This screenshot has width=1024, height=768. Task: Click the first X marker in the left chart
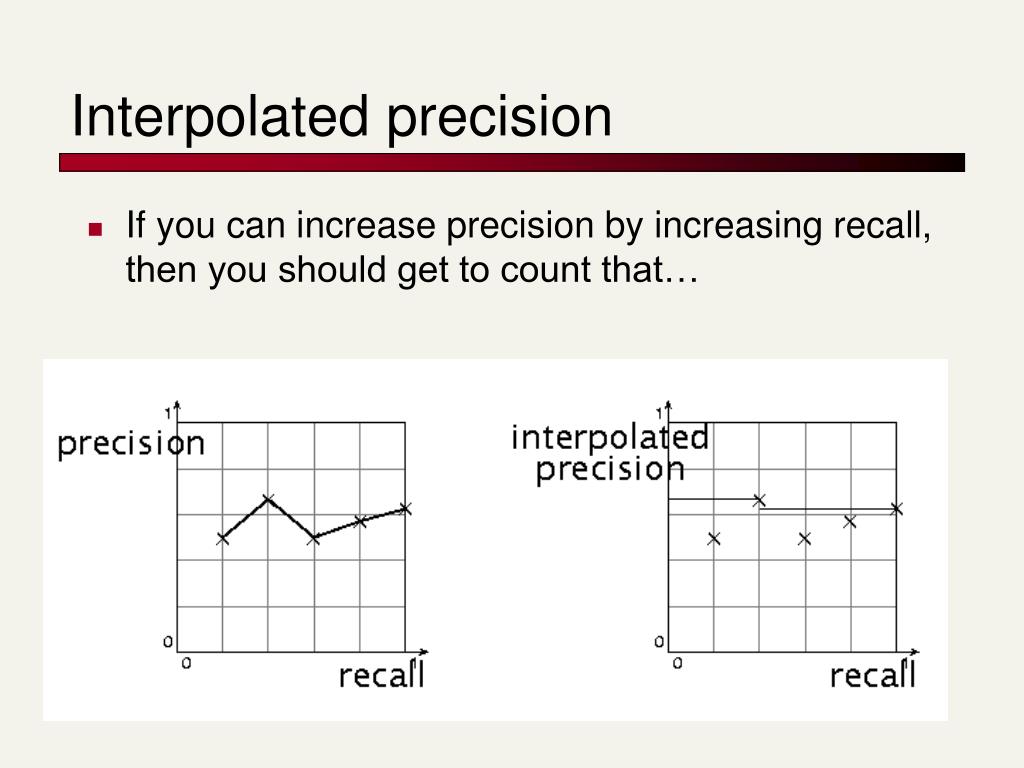coord(222,539)
